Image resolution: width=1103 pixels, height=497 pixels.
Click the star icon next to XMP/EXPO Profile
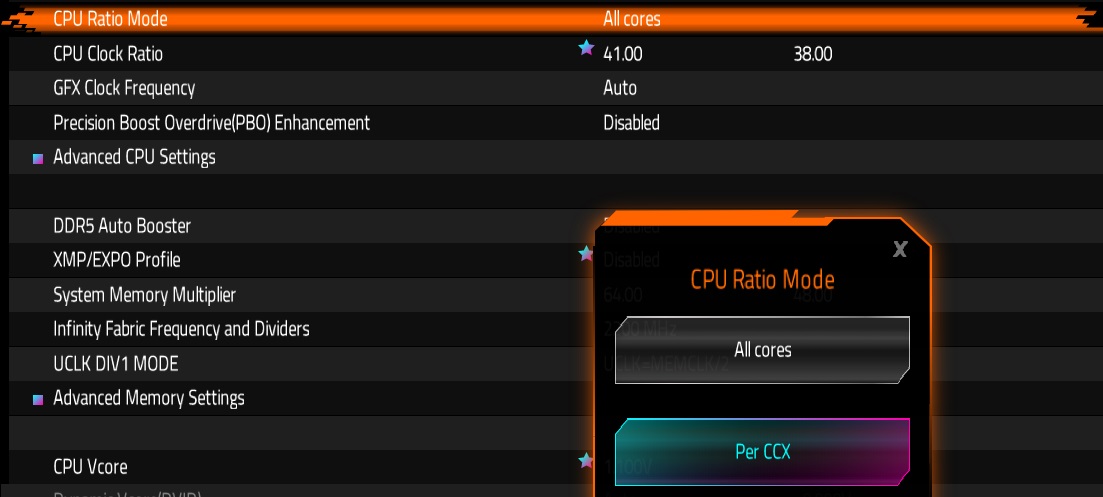(586, 254)
